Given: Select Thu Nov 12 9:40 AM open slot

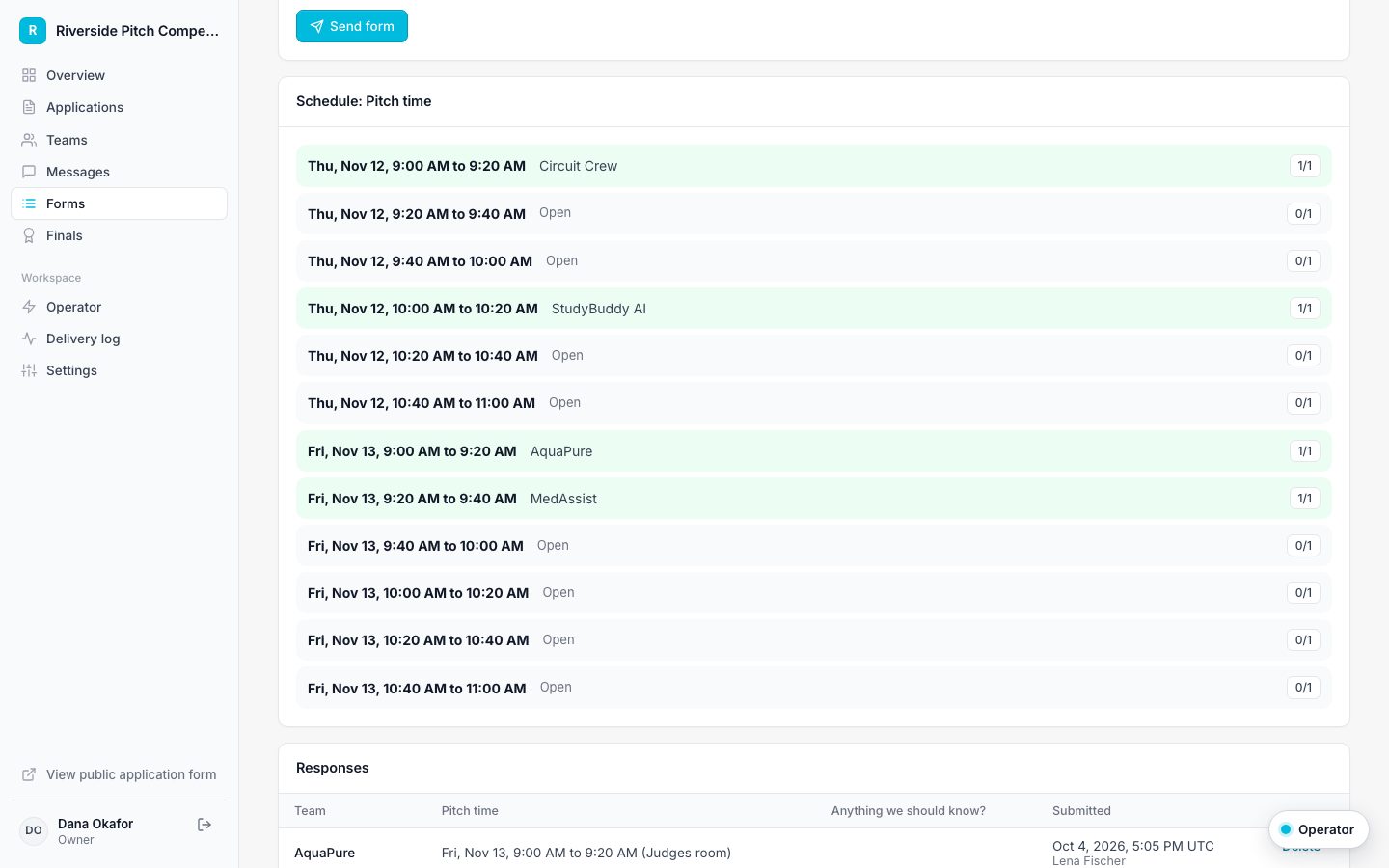Looking at the screenshot, I should [x=814, y=260].
